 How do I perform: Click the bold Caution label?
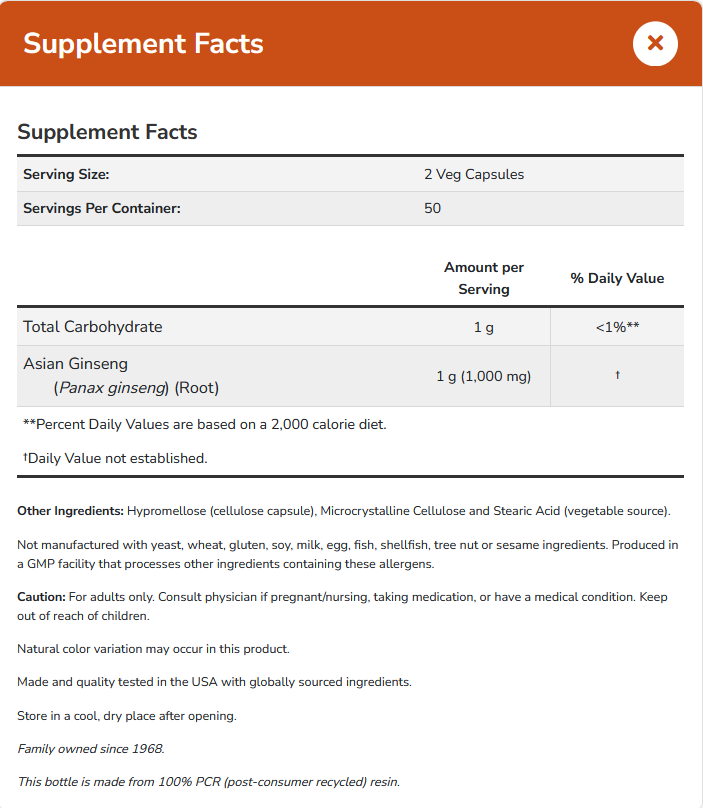click(x=41, y=597)
